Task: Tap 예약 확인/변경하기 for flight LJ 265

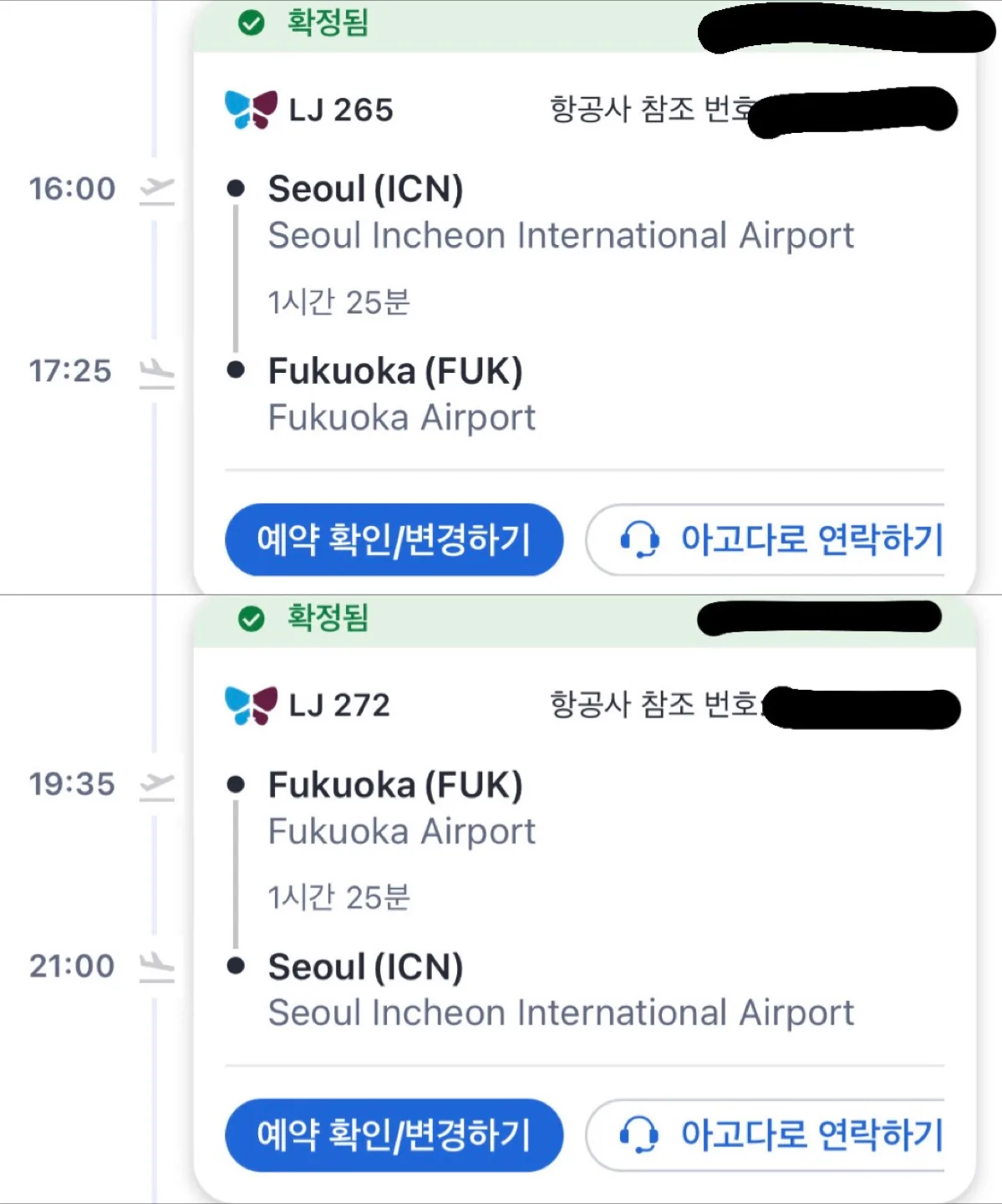Action: (394, 539)
